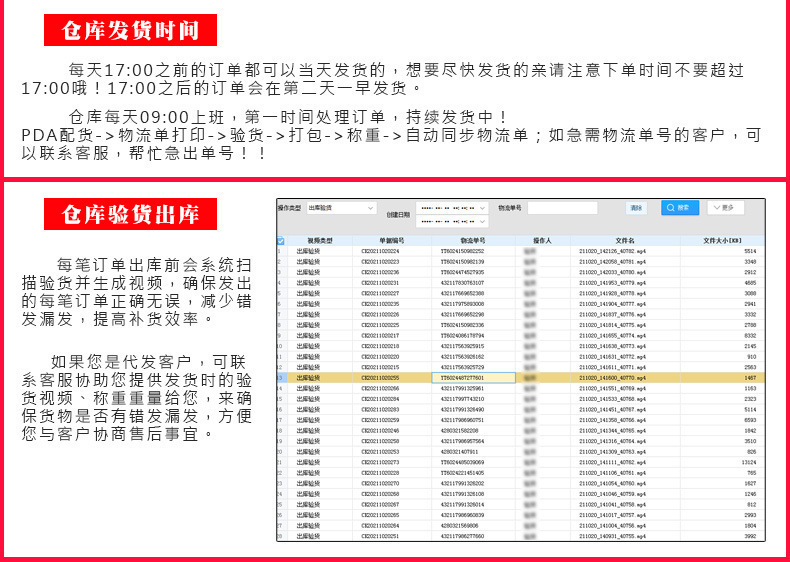This screenshot has width=790, height=562.
Task: Sort by the 视频类型 column header
Action: [320, 241]
